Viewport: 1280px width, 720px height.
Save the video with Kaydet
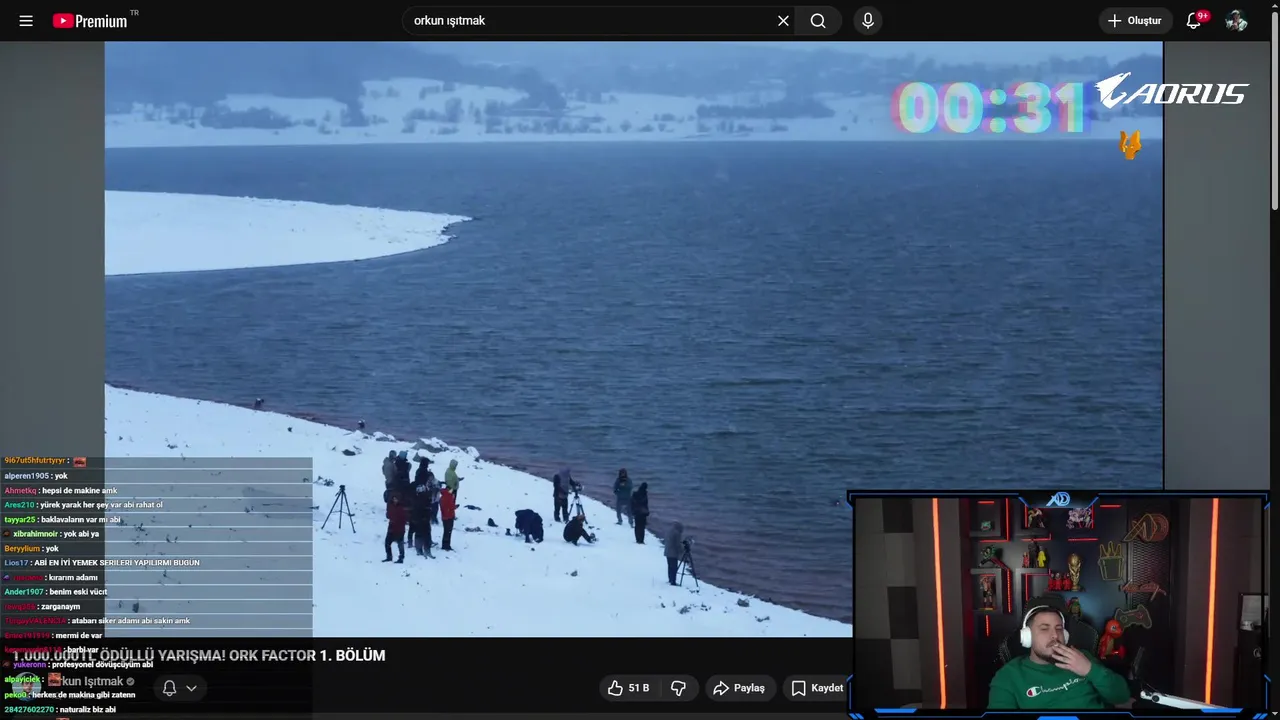pos(817,688)
